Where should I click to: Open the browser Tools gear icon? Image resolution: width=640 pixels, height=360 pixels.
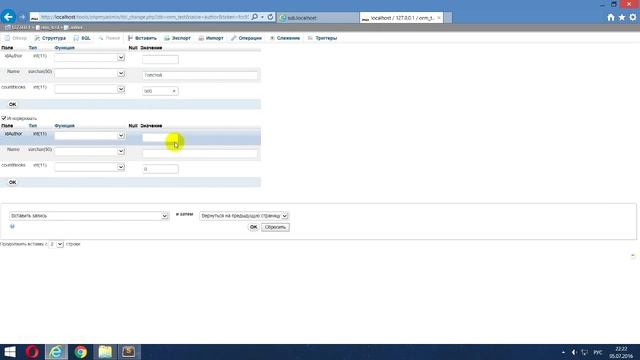point(633,17)
